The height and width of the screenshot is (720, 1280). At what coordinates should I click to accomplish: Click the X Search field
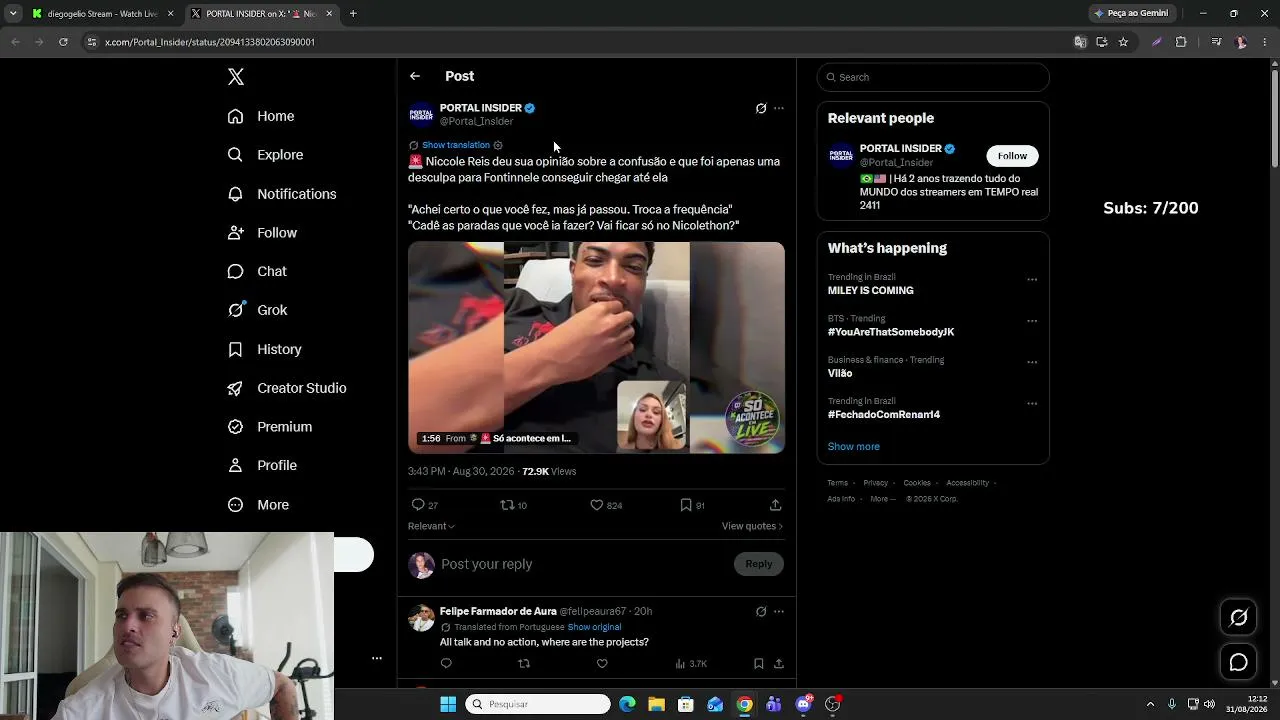(x=933, y=77)
